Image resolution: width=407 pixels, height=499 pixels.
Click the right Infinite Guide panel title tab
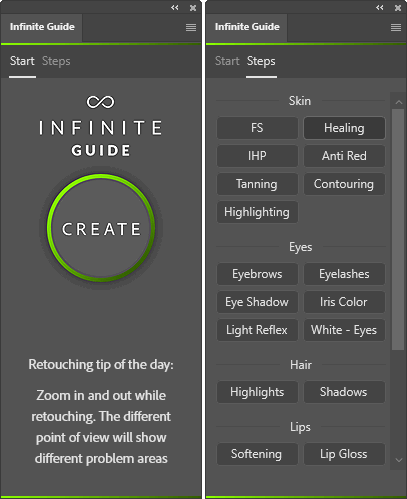pyautogui.click(x=247, y=27)
